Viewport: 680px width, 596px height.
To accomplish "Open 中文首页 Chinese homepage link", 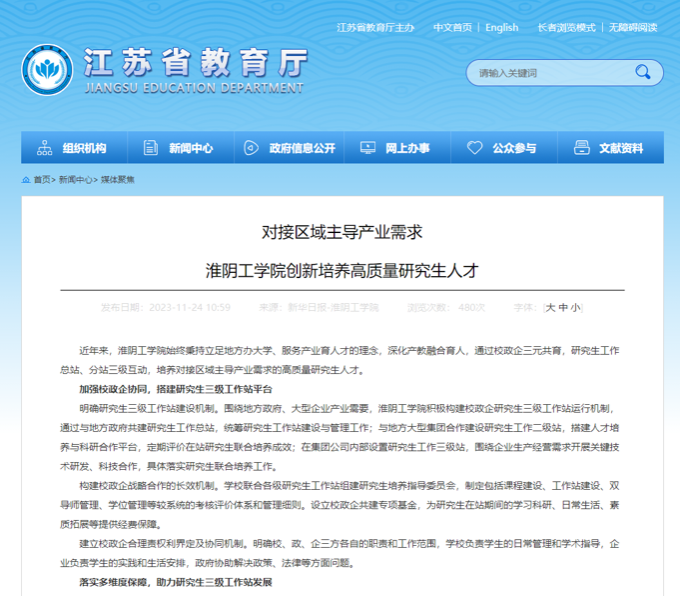I will pos(452,27).
